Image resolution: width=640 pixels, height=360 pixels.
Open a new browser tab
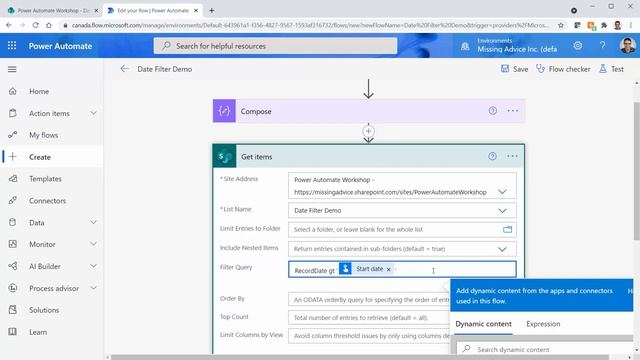click(211, 11)
